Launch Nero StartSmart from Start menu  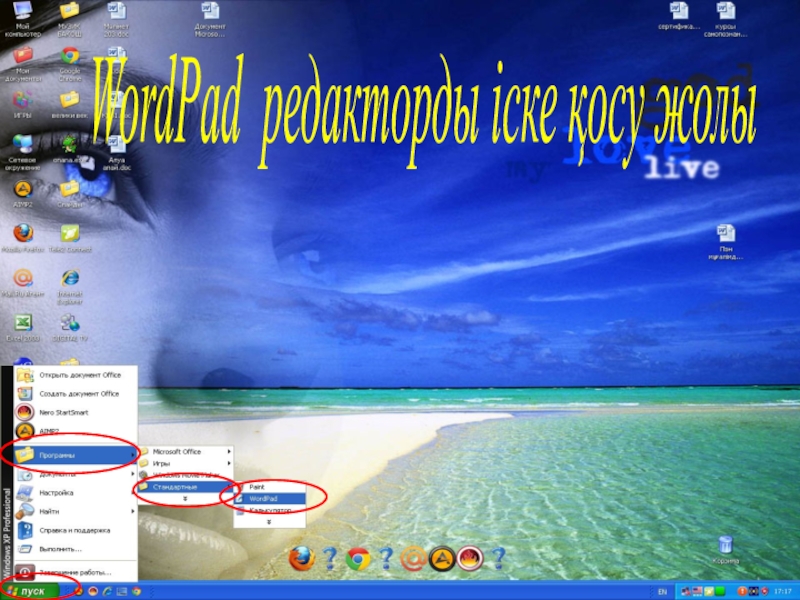pyautogui.click(x=76, y=412)
